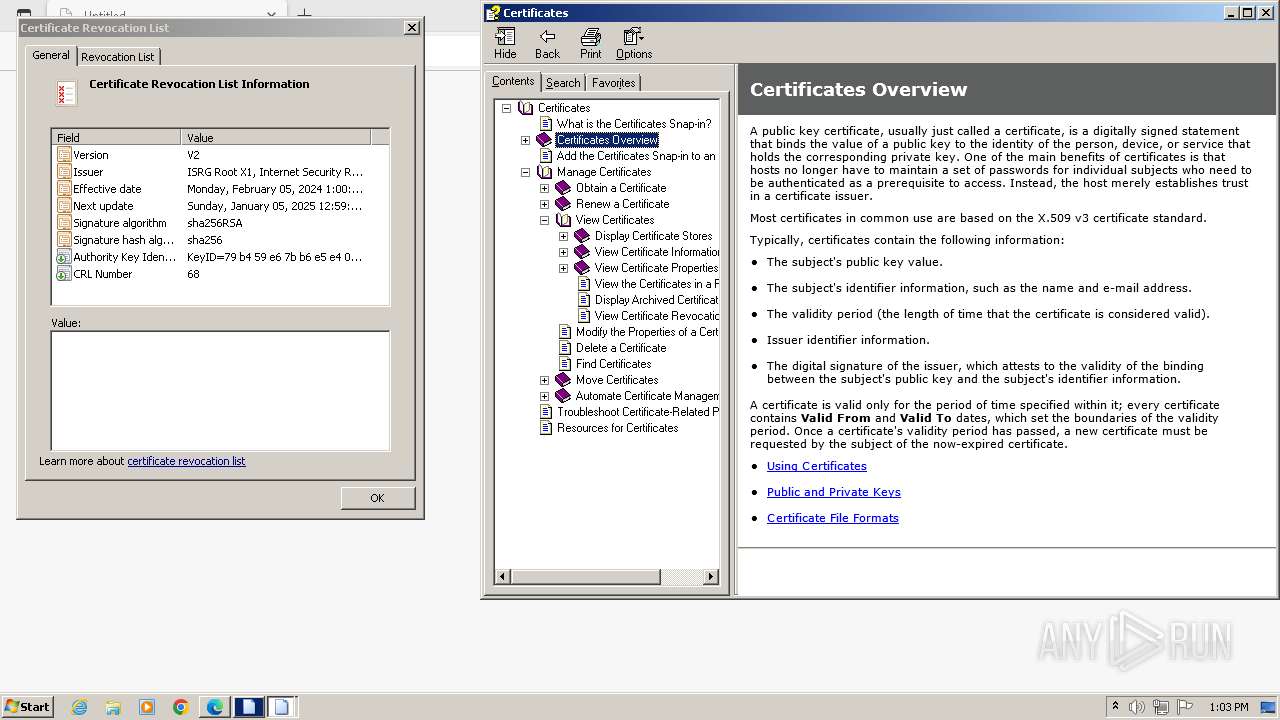Click the book icon for Display Certificate Stores
Viewport: 1280px width, 720px height.
pyautogui.click(x=582, y=236)
